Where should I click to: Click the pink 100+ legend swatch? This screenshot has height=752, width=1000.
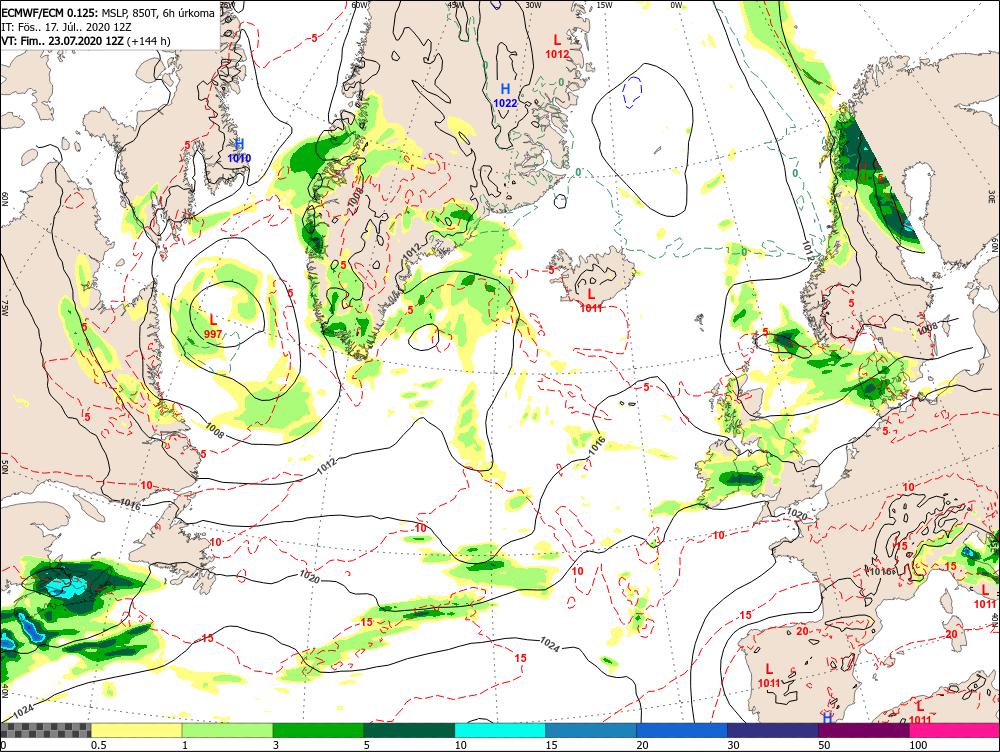[955, 730]
